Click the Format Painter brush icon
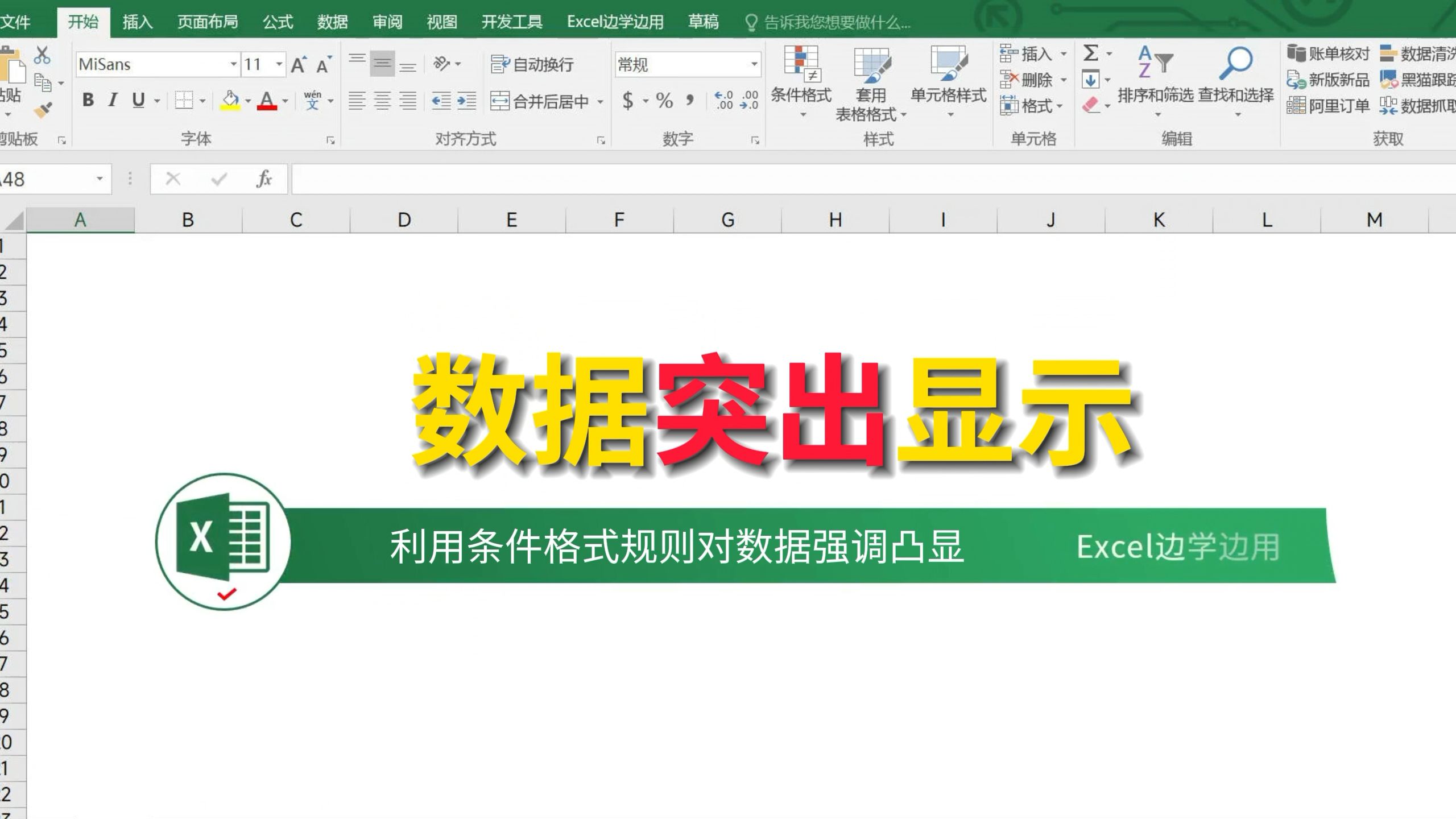Screen dimensions: 1456x819 (43, 109)
